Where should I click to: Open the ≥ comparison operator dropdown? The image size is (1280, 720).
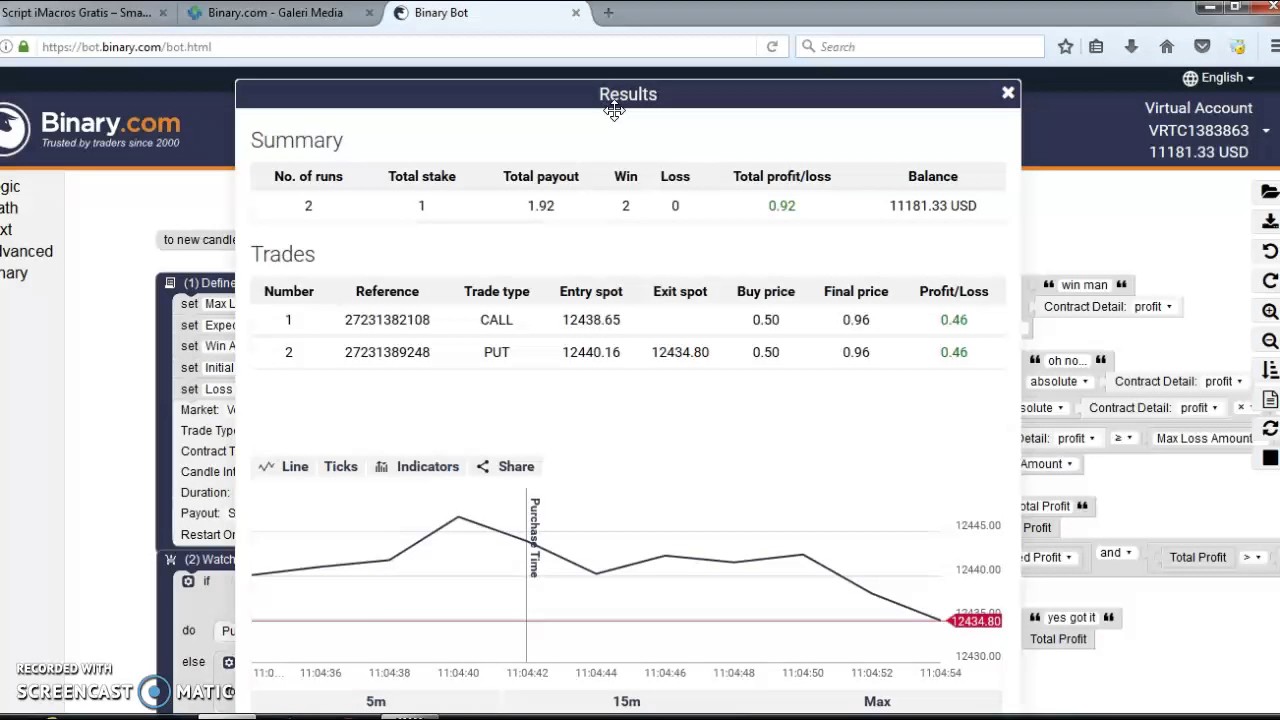tap(1123, 438)
